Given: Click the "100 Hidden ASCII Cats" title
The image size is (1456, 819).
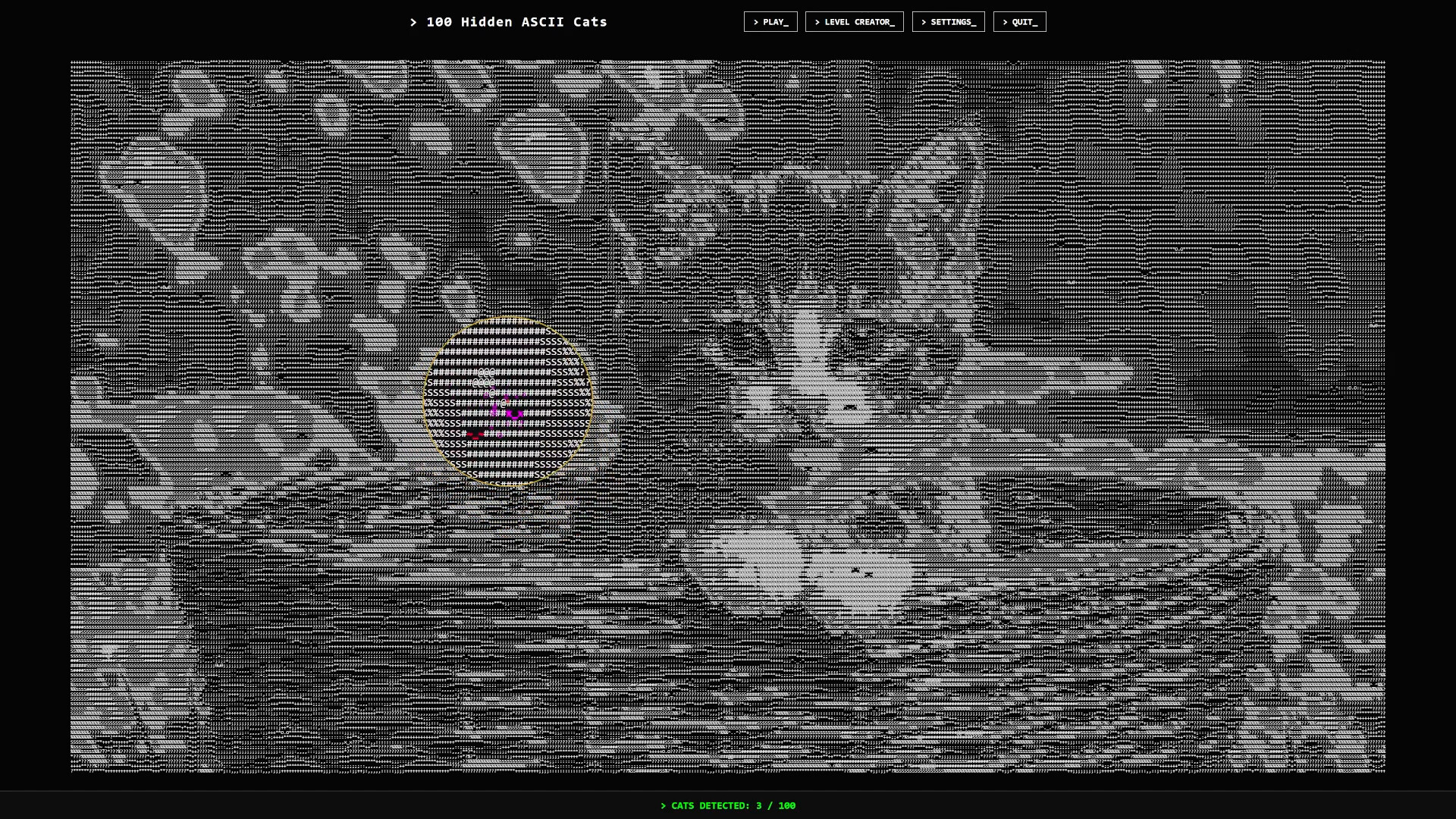Looking at the screenshot, I should click(x=516, y=22).
